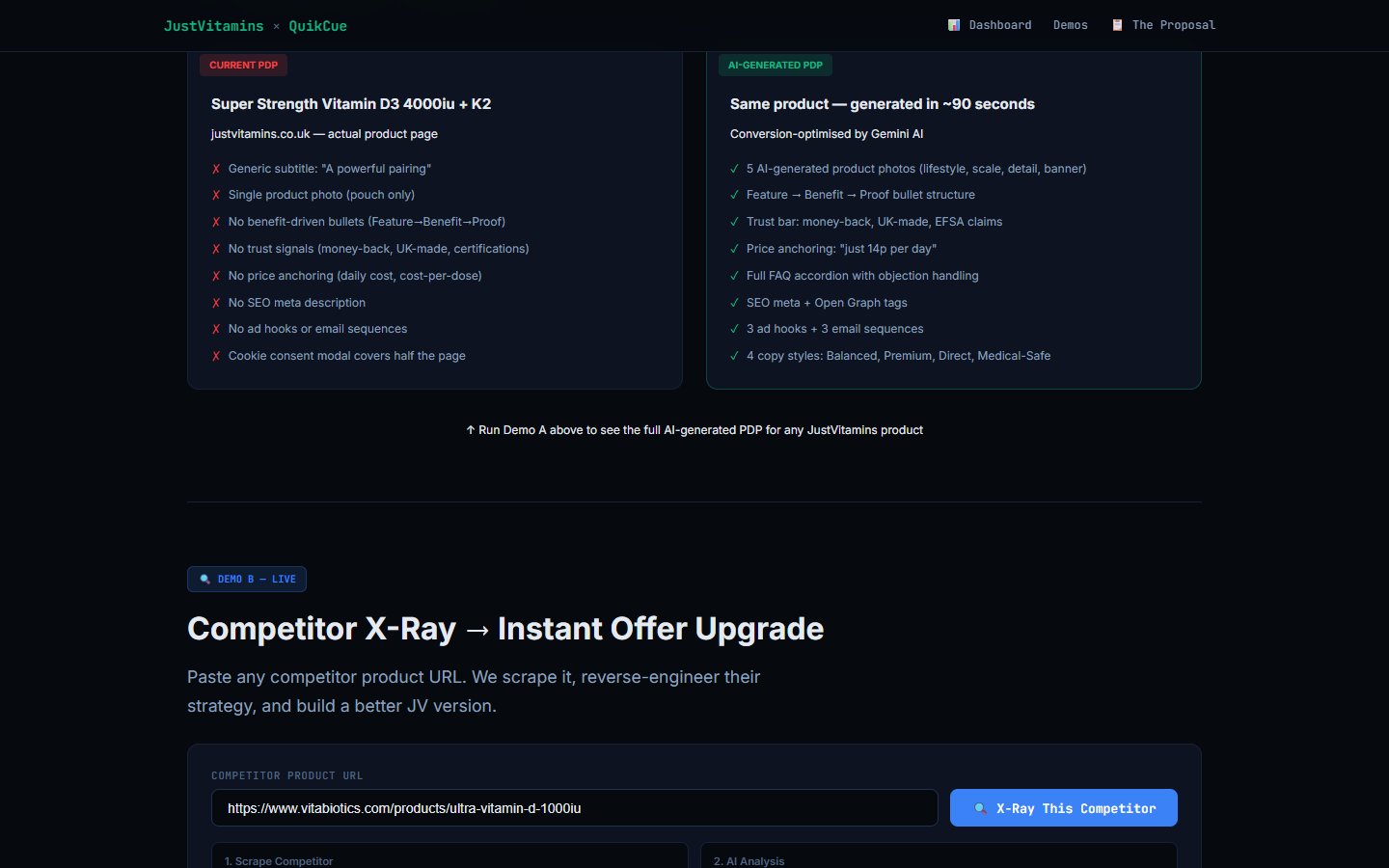Click the Proposal clipboard icon in navbar

1117,25
